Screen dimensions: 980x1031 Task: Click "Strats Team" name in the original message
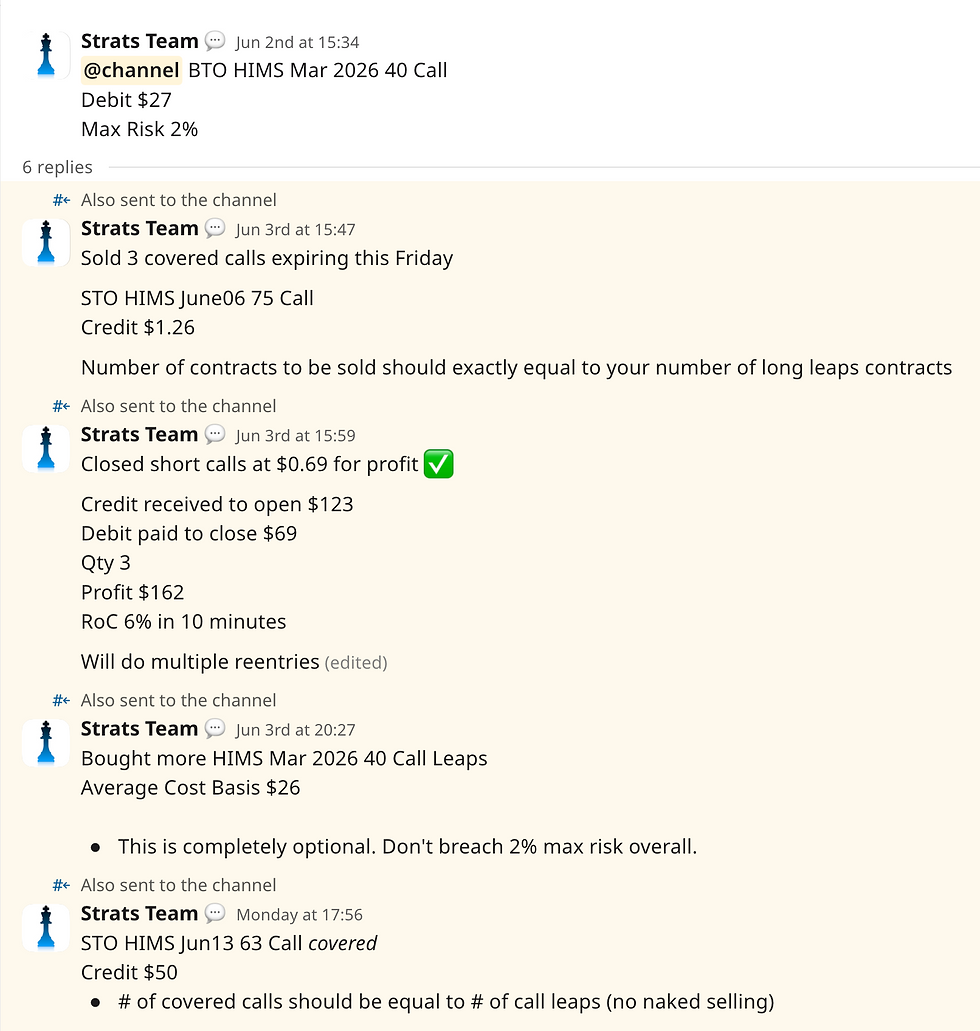click(x=139, y=41)
